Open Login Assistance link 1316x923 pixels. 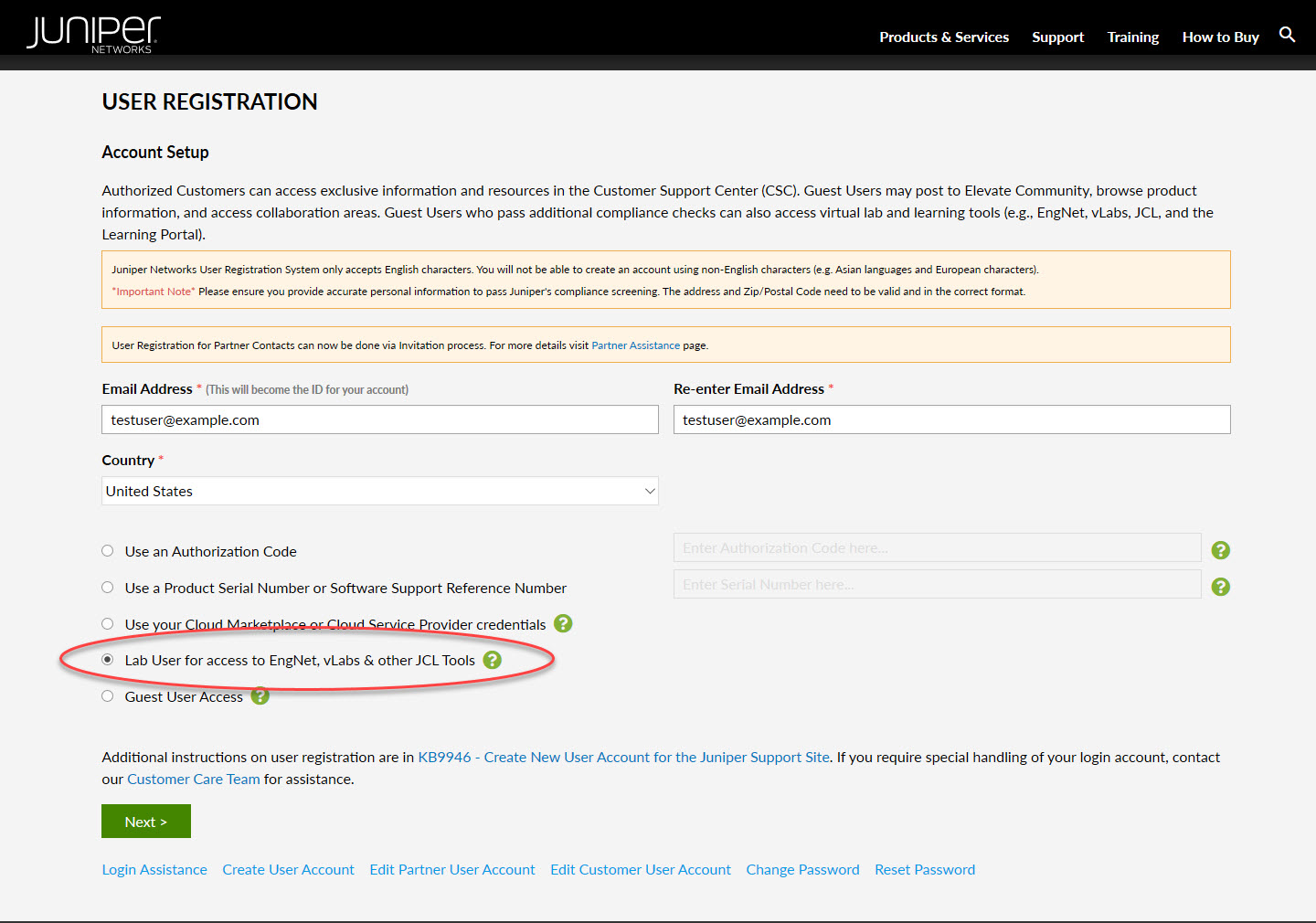(154, 870)
